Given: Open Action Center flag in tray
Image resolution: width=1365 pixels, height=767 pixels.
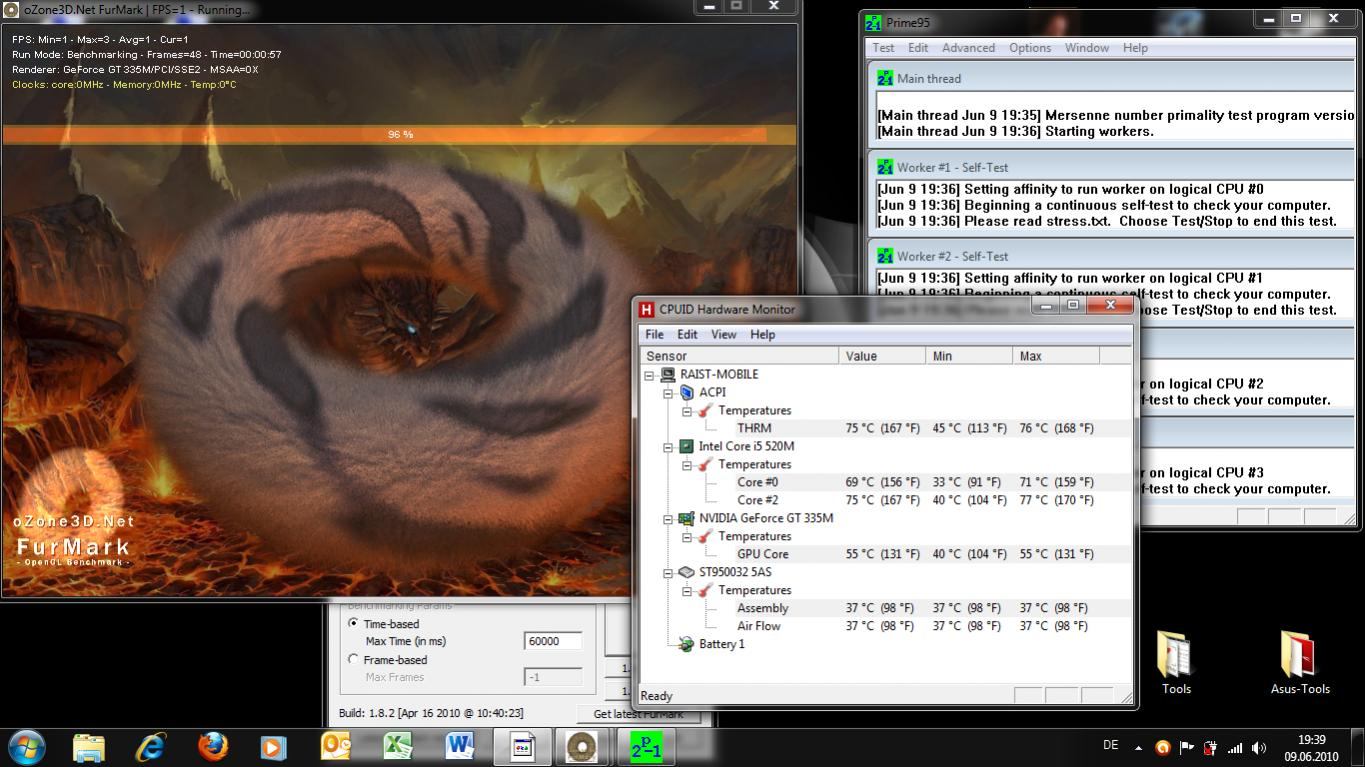Looking at the screenshot, I should click(x=1187, y=747).
